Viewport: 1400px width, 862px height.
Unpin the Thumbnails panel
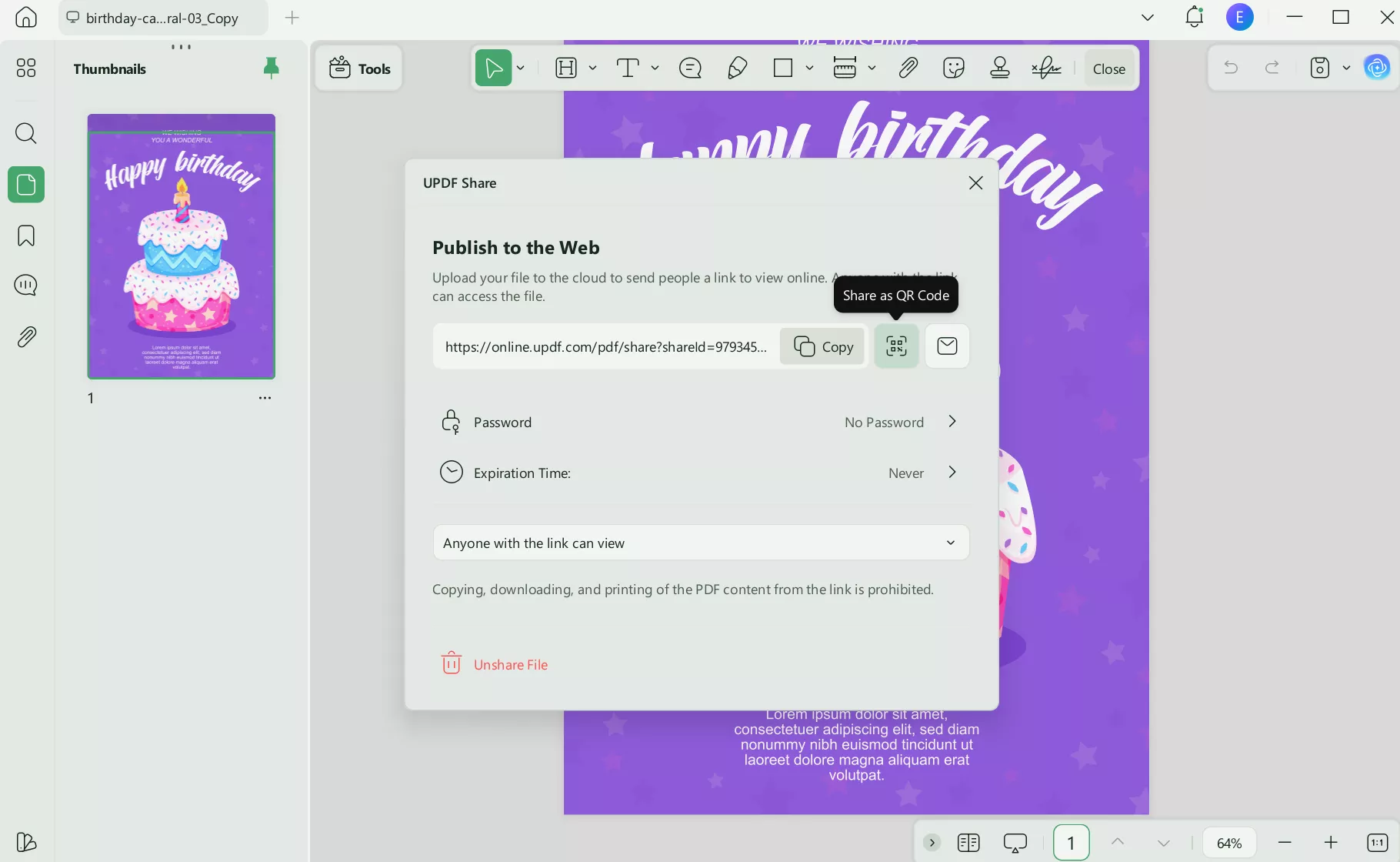pyautogui.click(x=271, y=68)
